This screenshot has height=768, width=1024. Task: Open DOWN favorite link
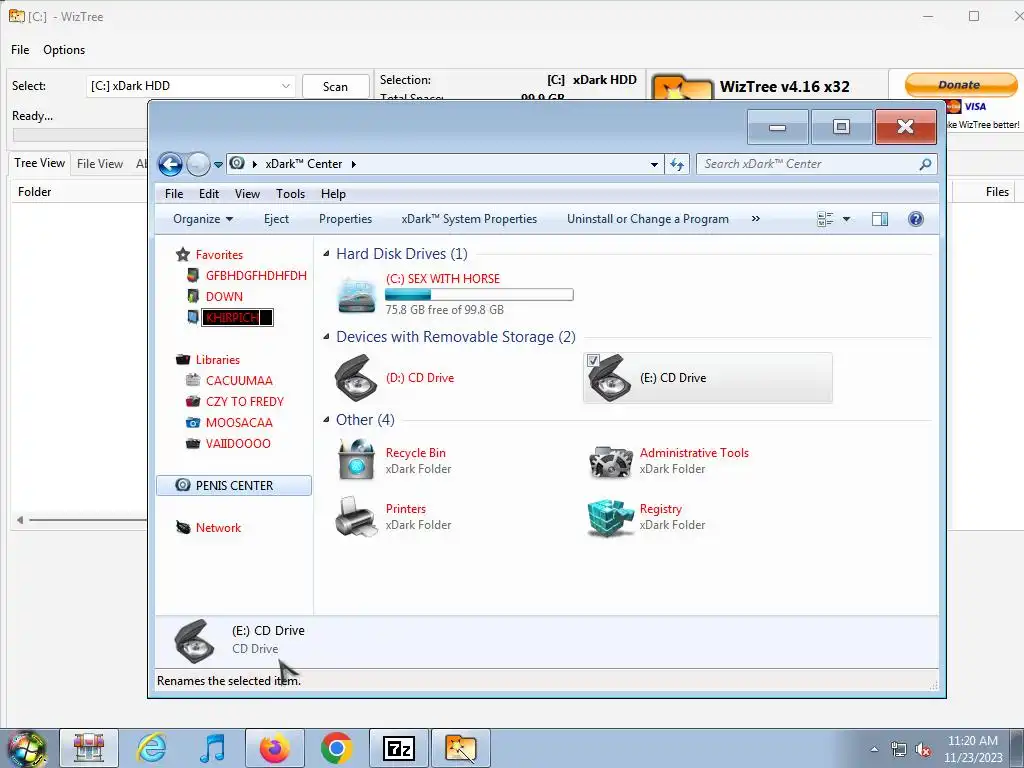click(x=224, y=296)
